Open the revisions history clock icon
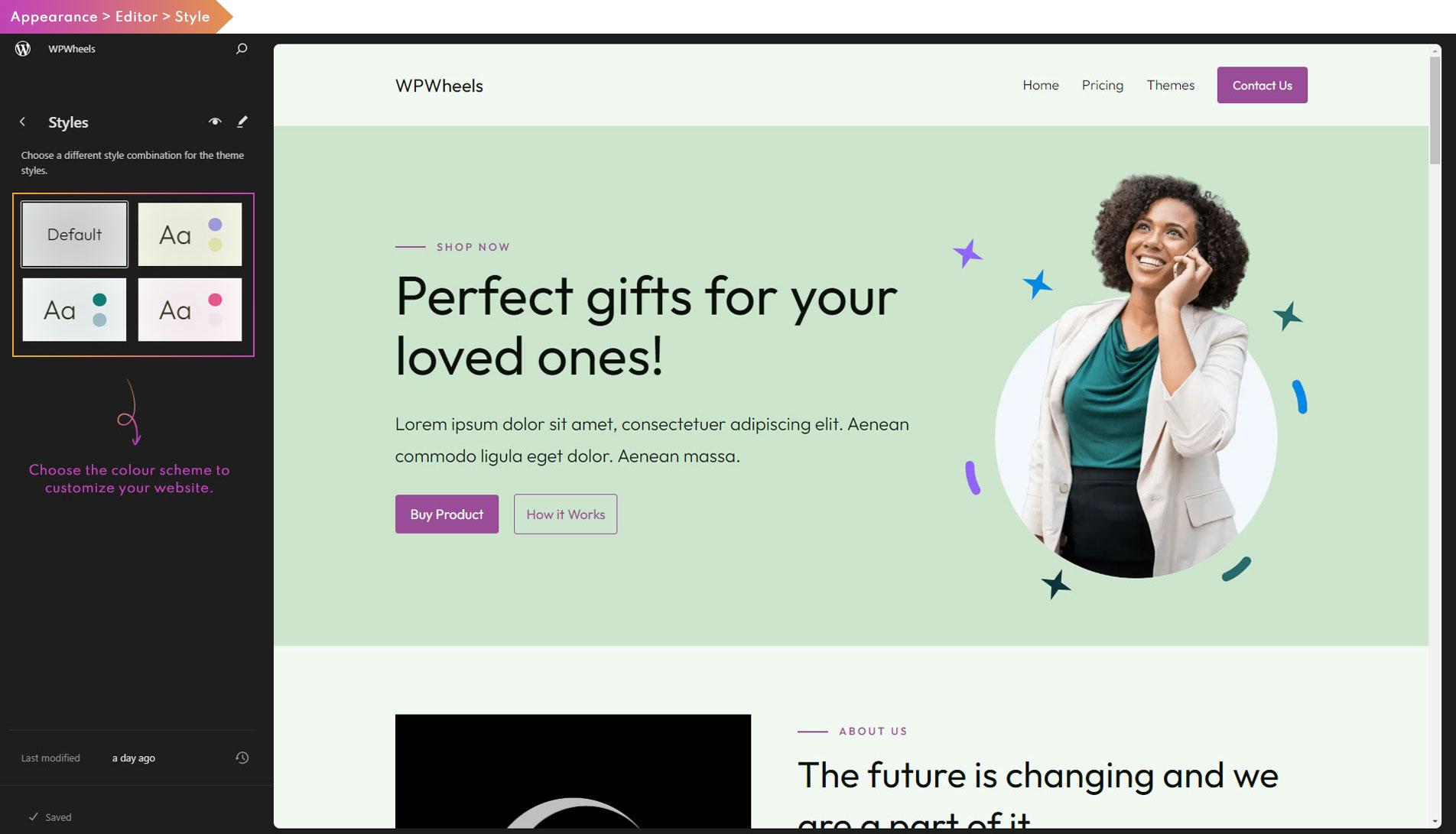 (x=242, y=758)
